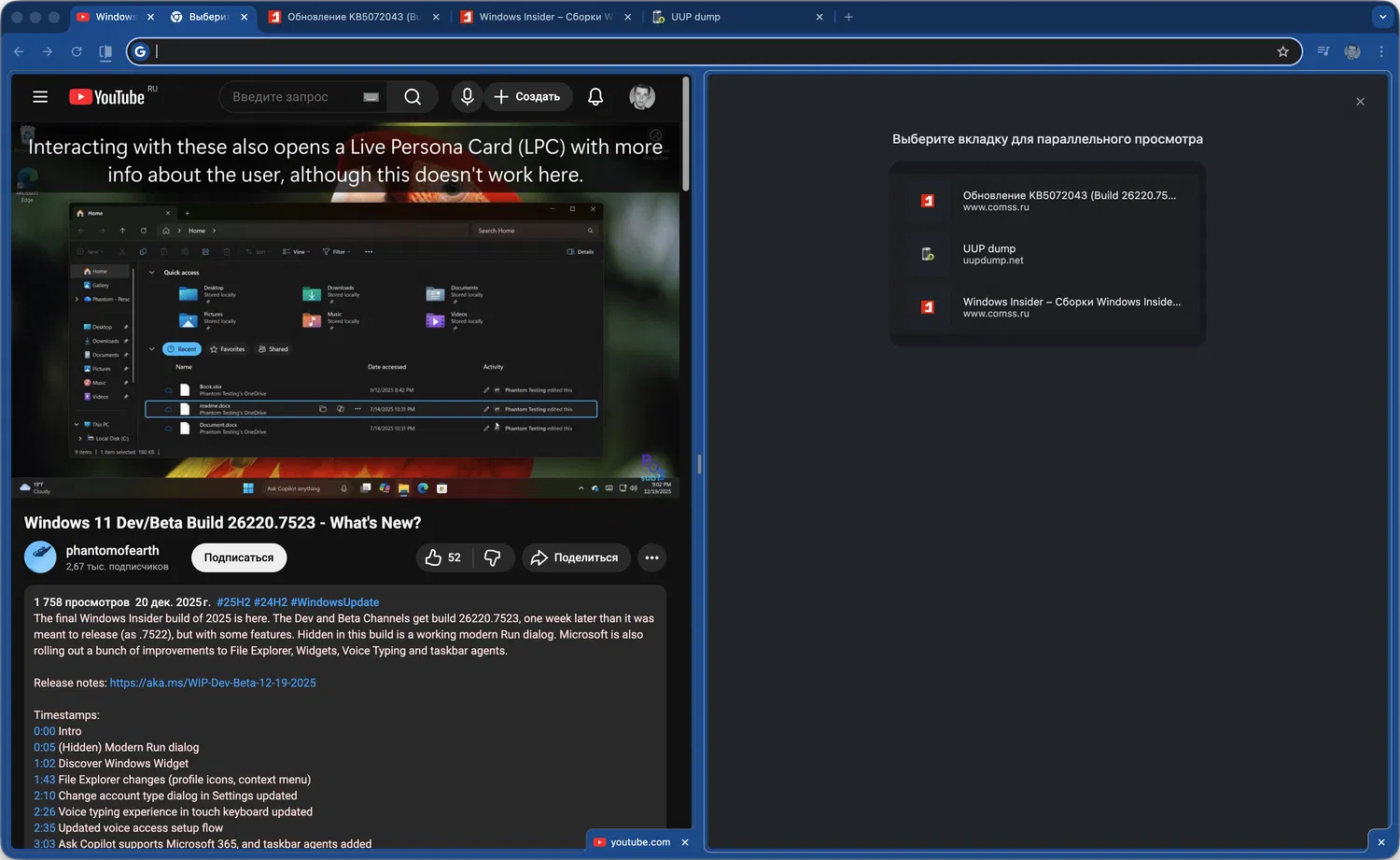
Task: Open the media controls toolbar icon
Action: (1323, 51)
